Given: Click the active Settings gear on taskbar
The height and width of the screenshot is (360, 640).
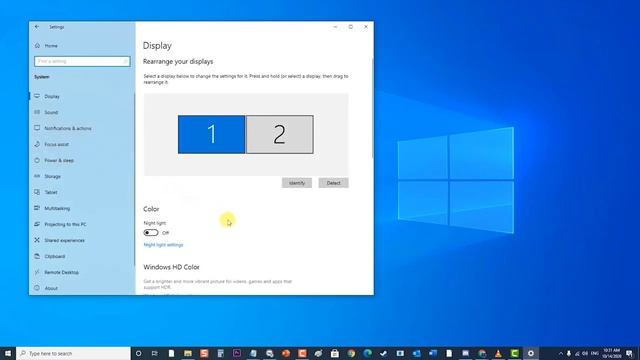Looking at the screenshot, I should coord(531,353).
